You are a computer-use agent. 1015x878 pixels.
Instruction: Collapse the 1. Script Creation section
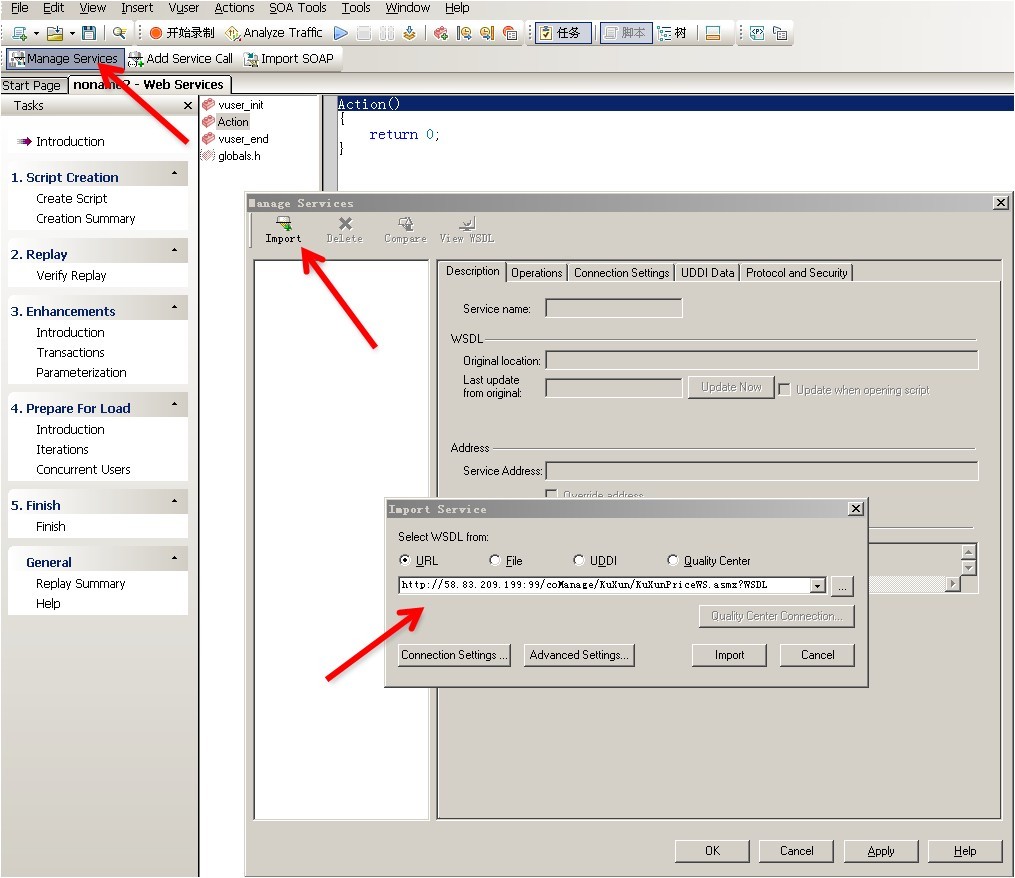174,174
